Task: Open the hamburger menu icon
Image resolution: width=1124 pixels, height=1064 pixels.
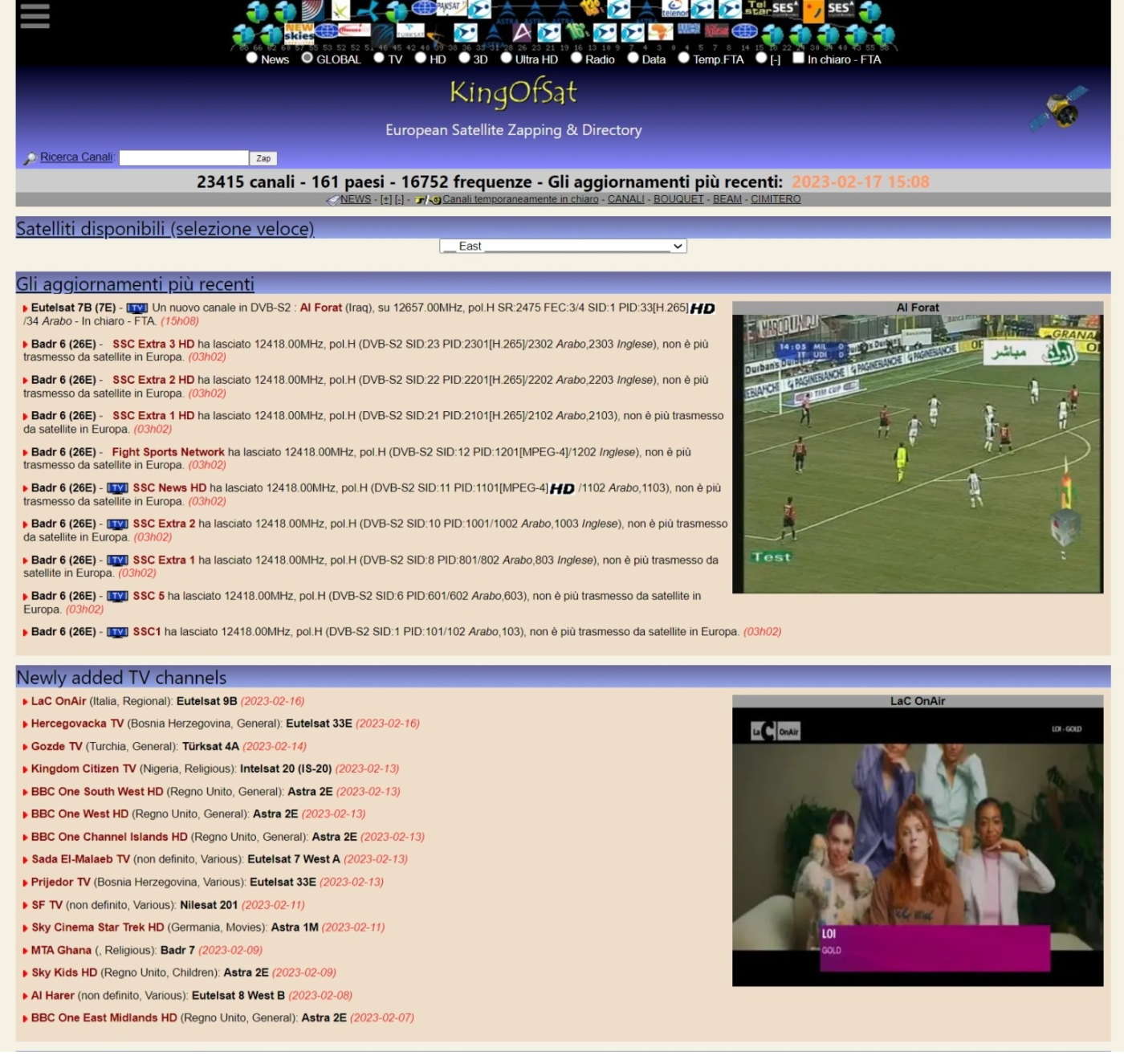Action: [35, 16]
